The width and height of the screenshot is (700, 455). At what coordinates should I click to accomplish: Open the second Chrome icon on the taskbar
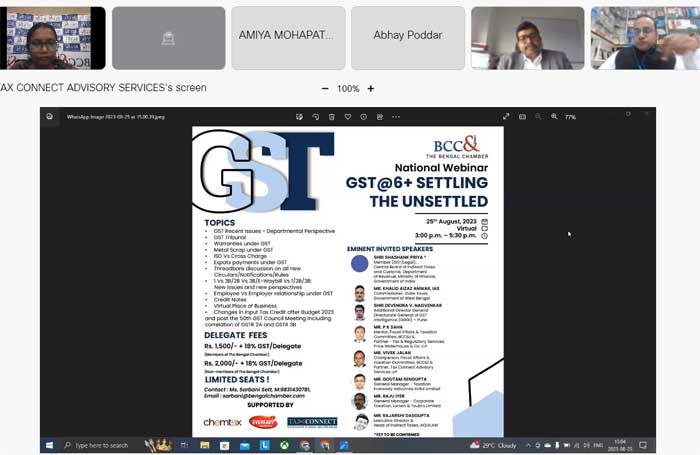(325, 445)
